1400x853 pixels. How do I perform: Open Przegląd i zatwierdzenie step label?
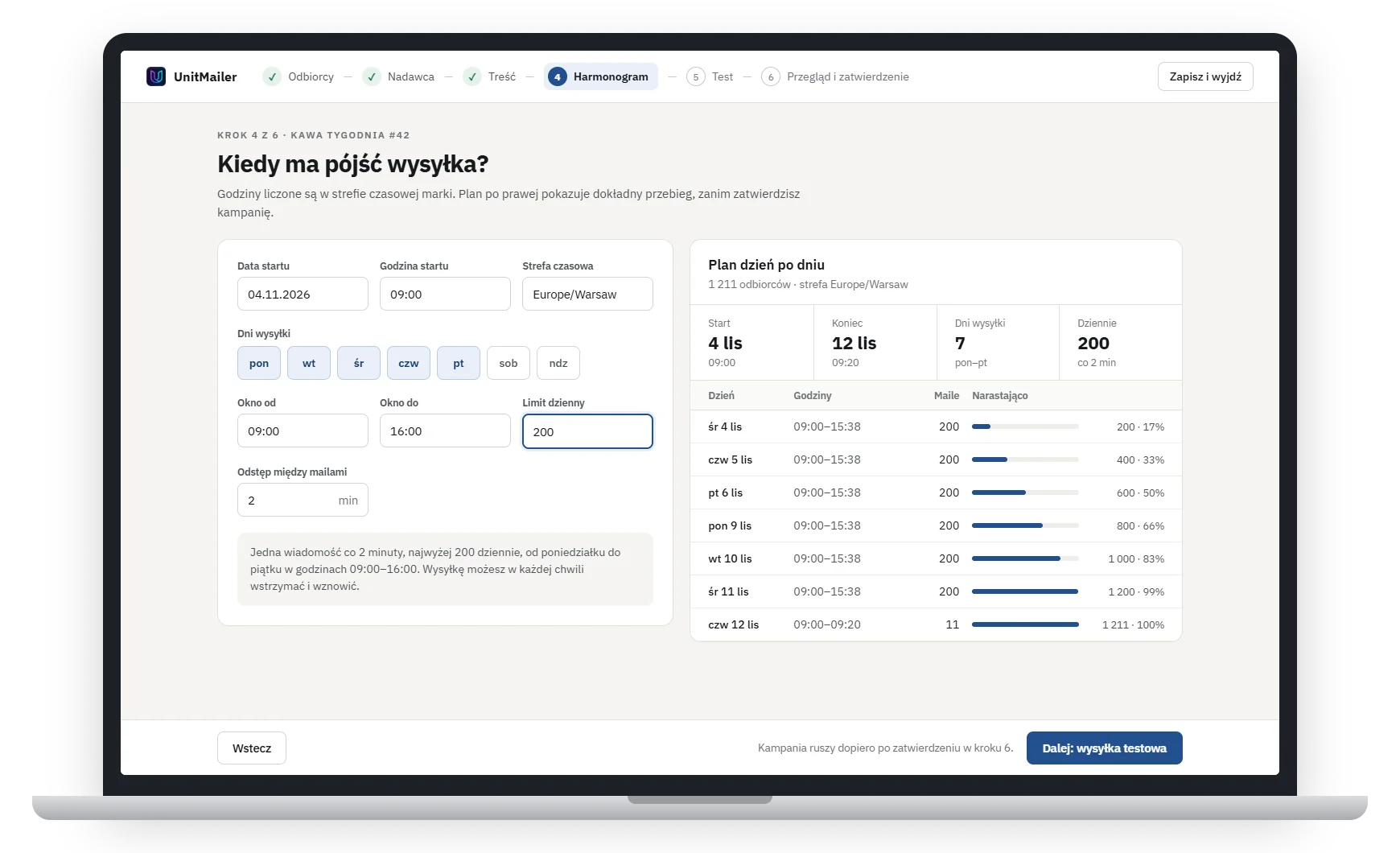click(848, 76)
